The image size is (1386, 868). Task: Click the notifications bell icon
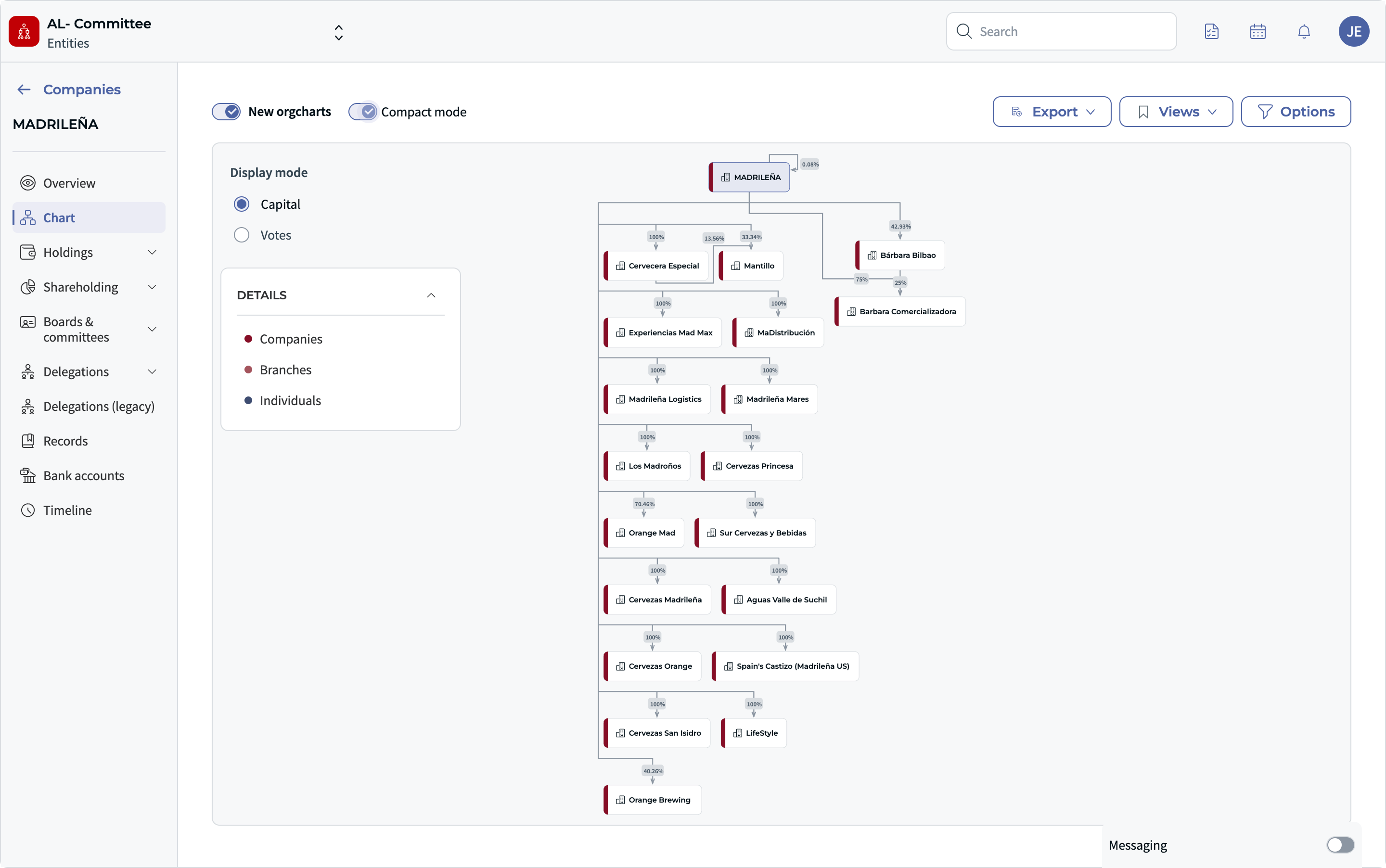[1303, 31]
